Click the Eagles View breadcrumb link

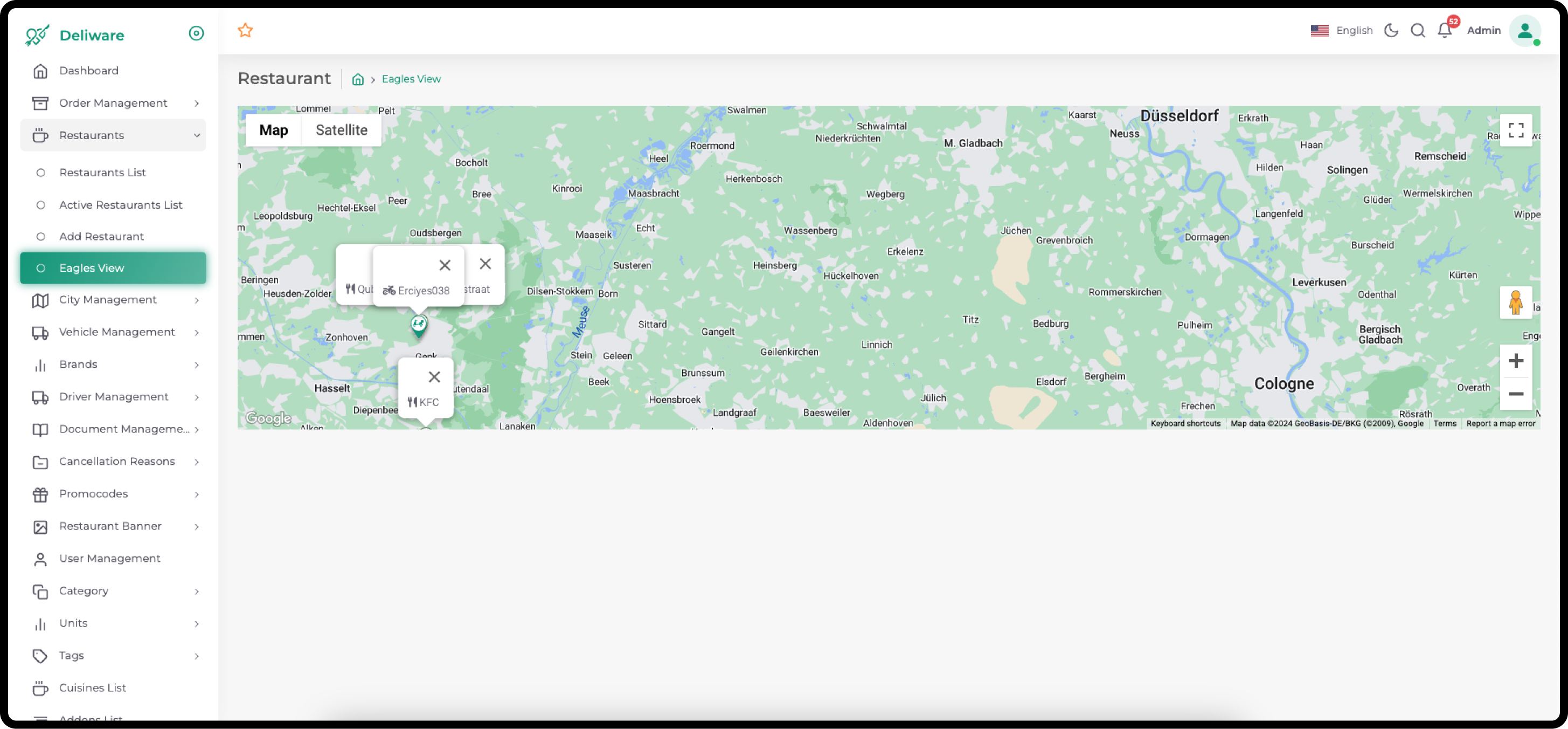(411, 79)
